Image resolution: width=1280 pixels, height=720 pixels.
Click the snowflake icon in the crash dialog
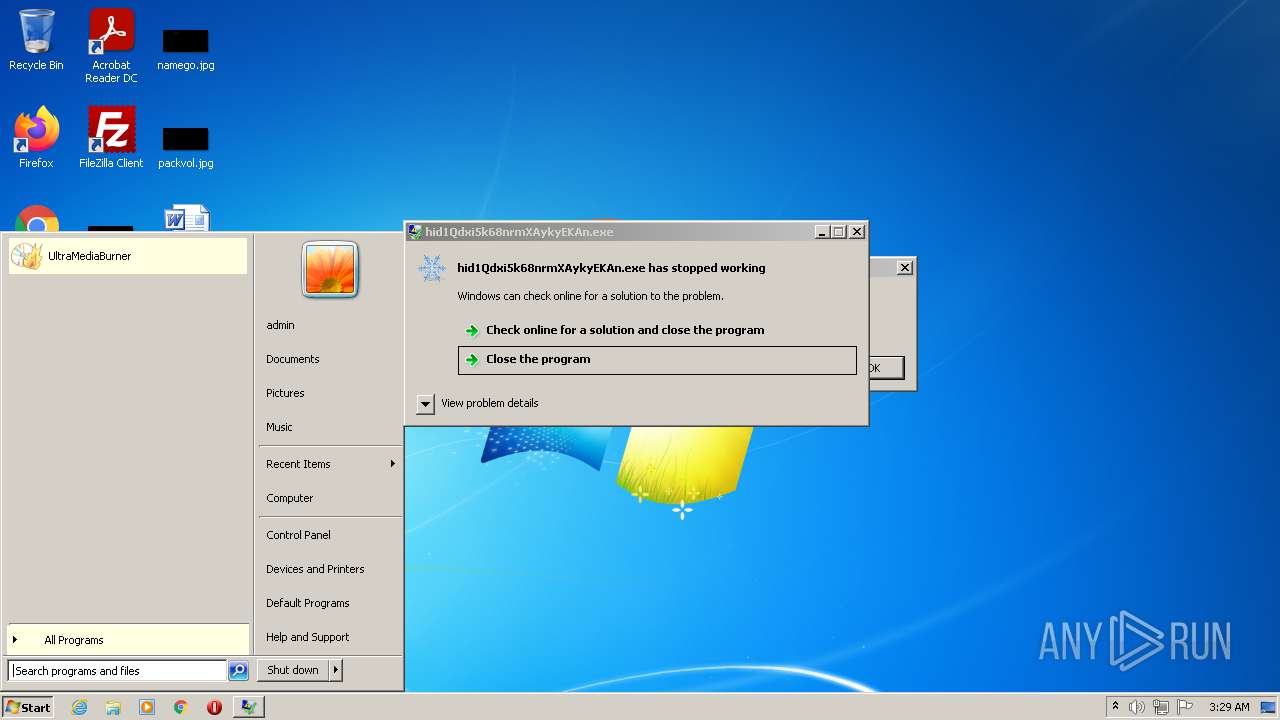coord(432,268)
